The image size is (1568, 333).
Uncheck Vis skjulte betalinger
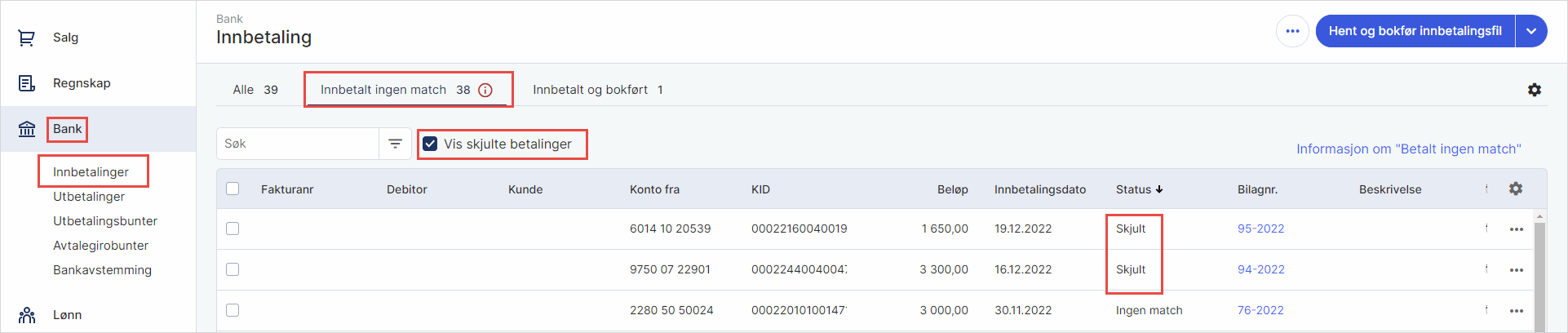pyautogui.click(x=430, y=144)
